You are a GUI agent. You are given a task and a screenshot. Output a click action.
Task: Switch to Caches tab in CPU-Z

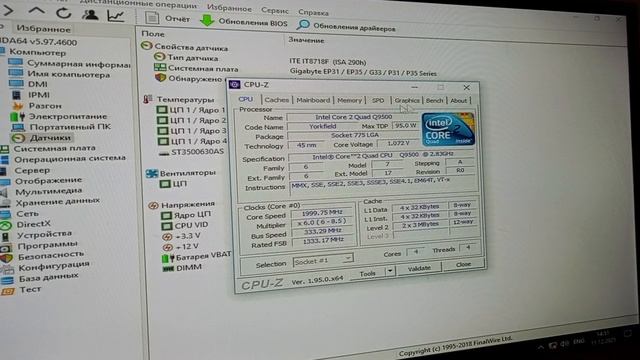click(x=276, y=100)
